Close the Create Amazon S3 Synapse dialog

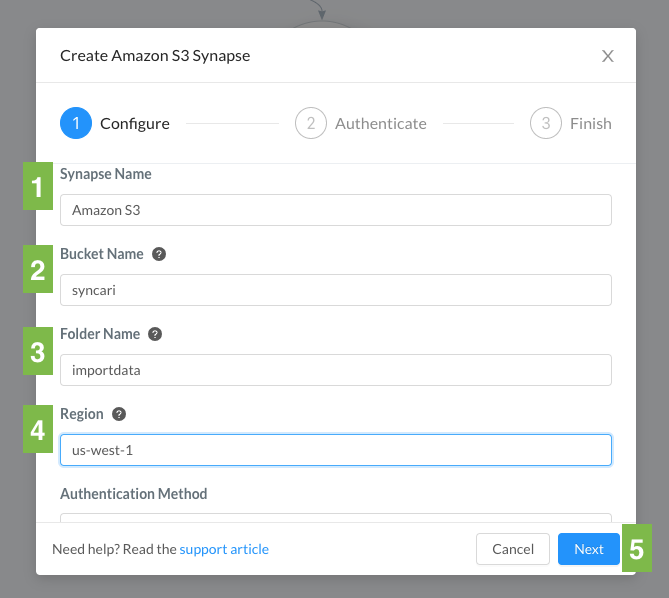coord(608,56)
